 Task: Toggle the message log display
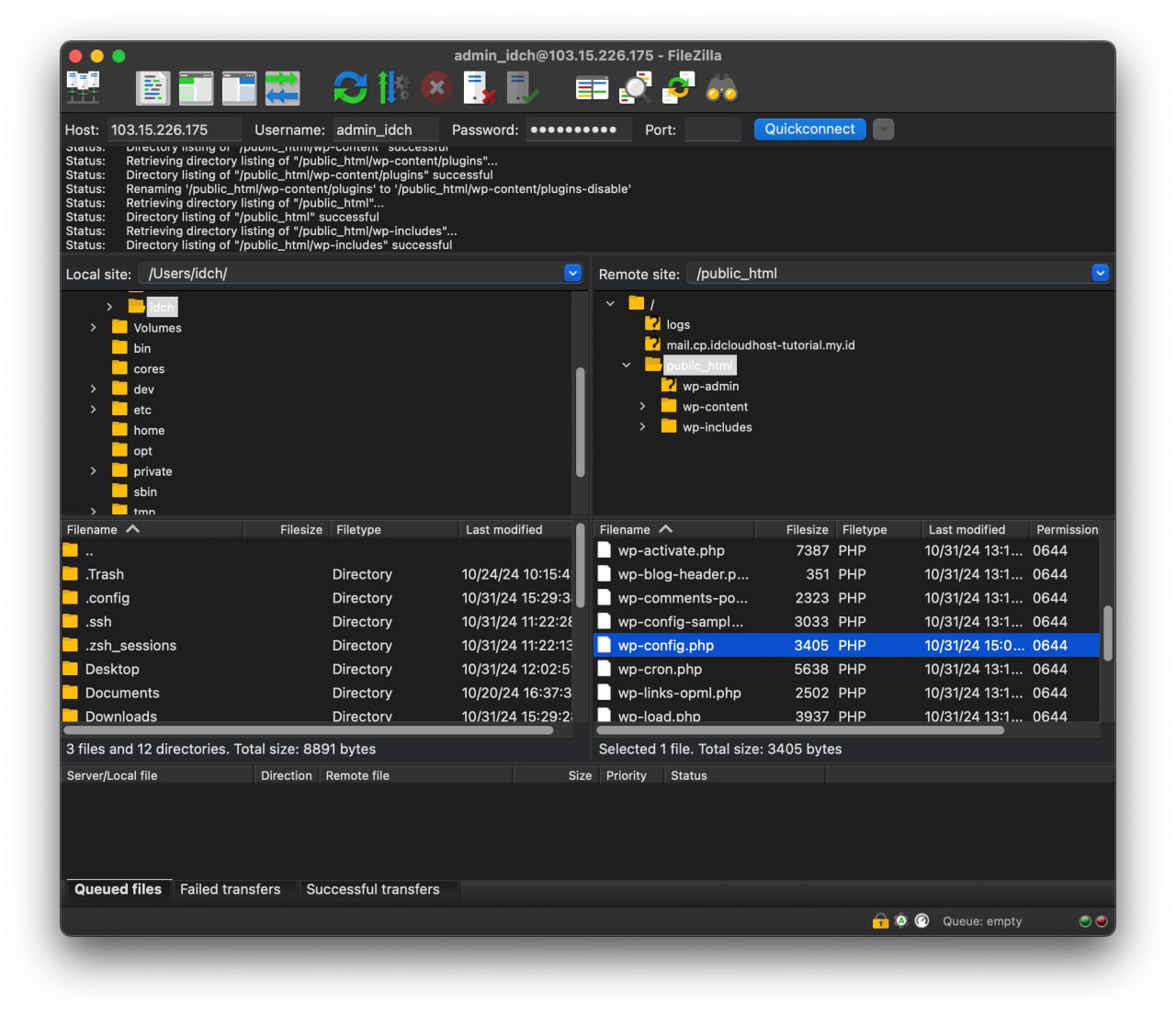coord(153,88)
